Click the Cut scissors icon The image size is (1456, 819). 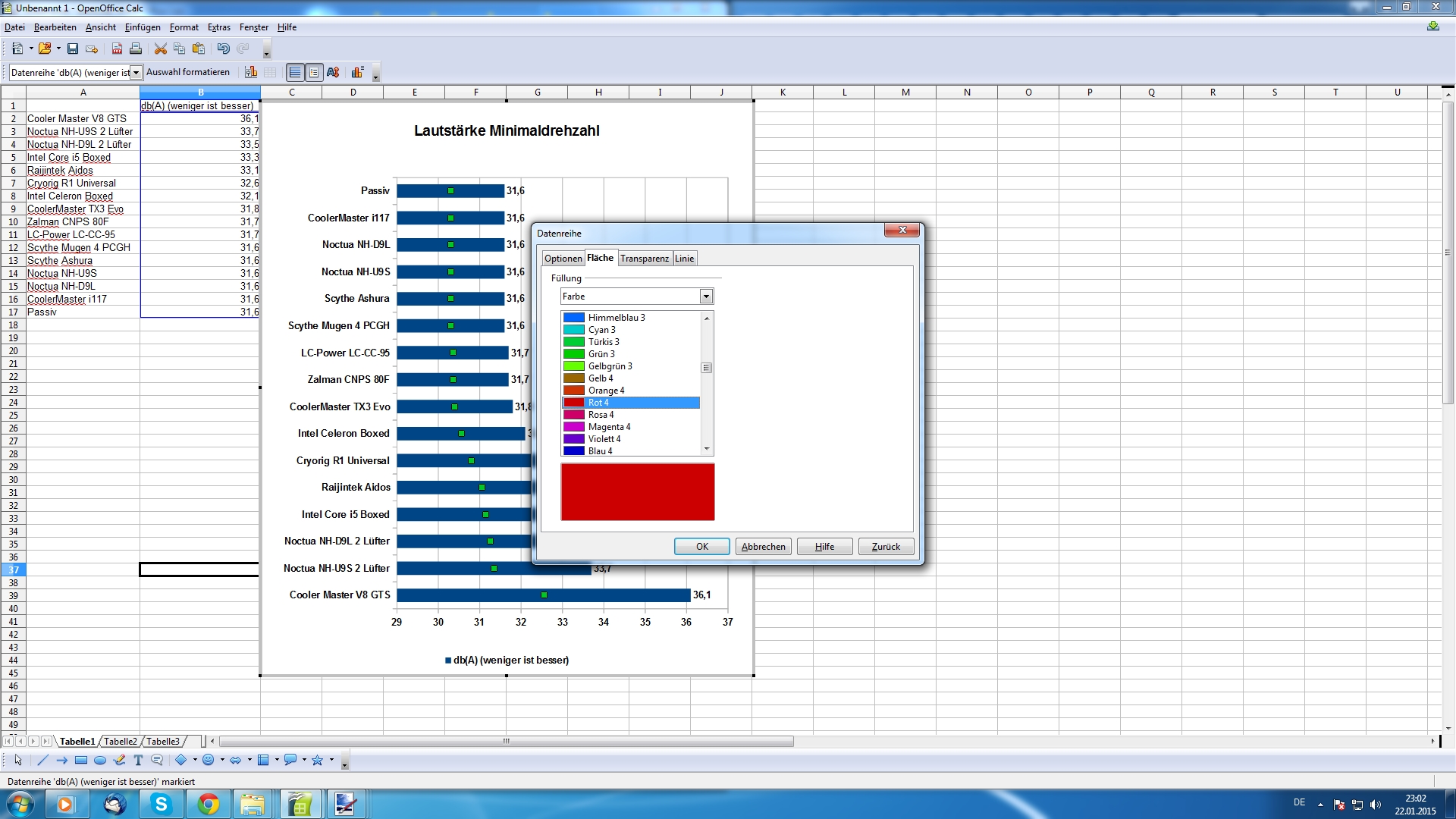tap(161, 49)
